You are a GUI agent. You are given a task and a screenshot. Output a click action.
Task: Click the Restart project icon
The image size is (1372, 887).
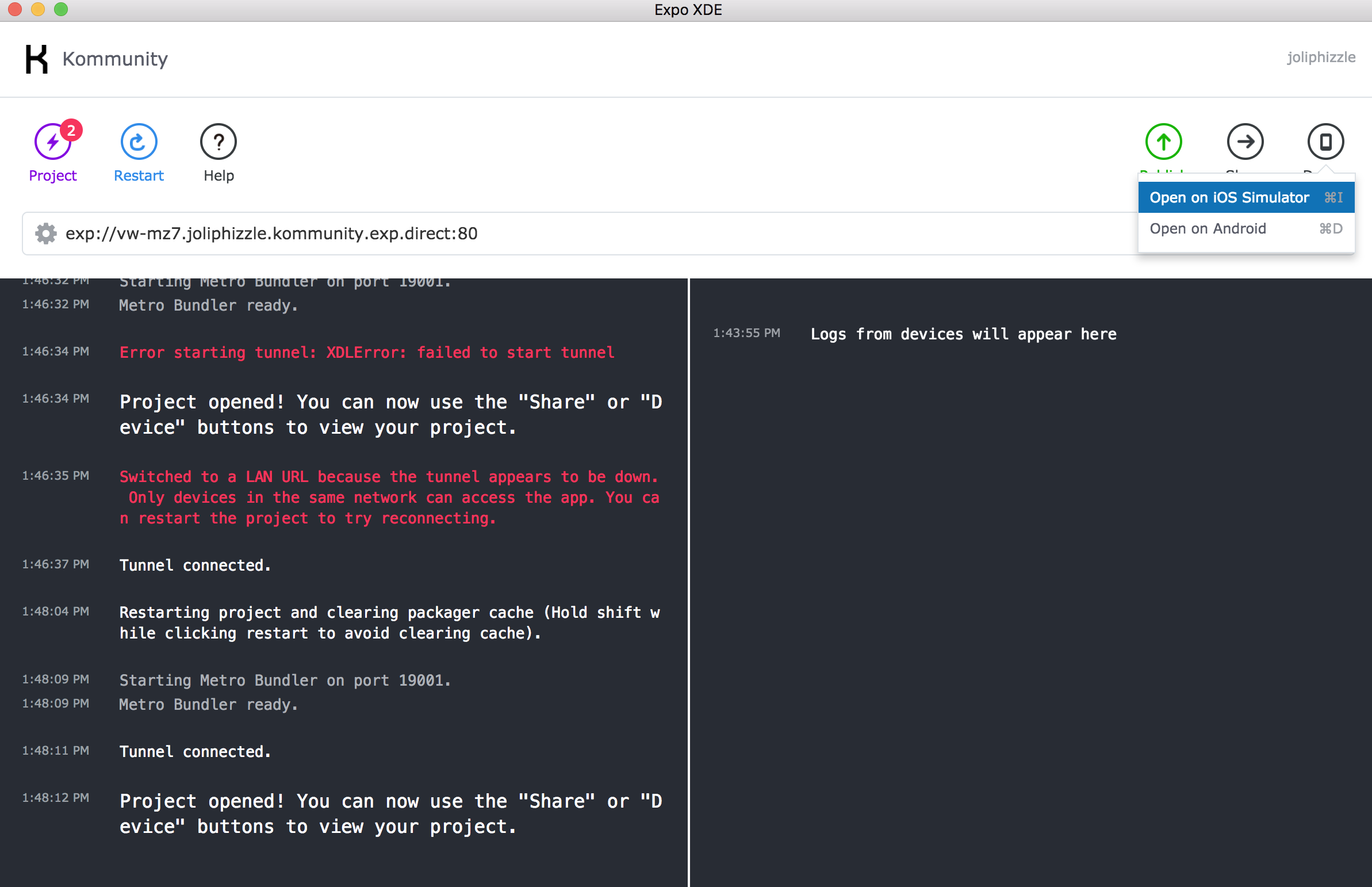pyautogui.click(x=139, y=141)
